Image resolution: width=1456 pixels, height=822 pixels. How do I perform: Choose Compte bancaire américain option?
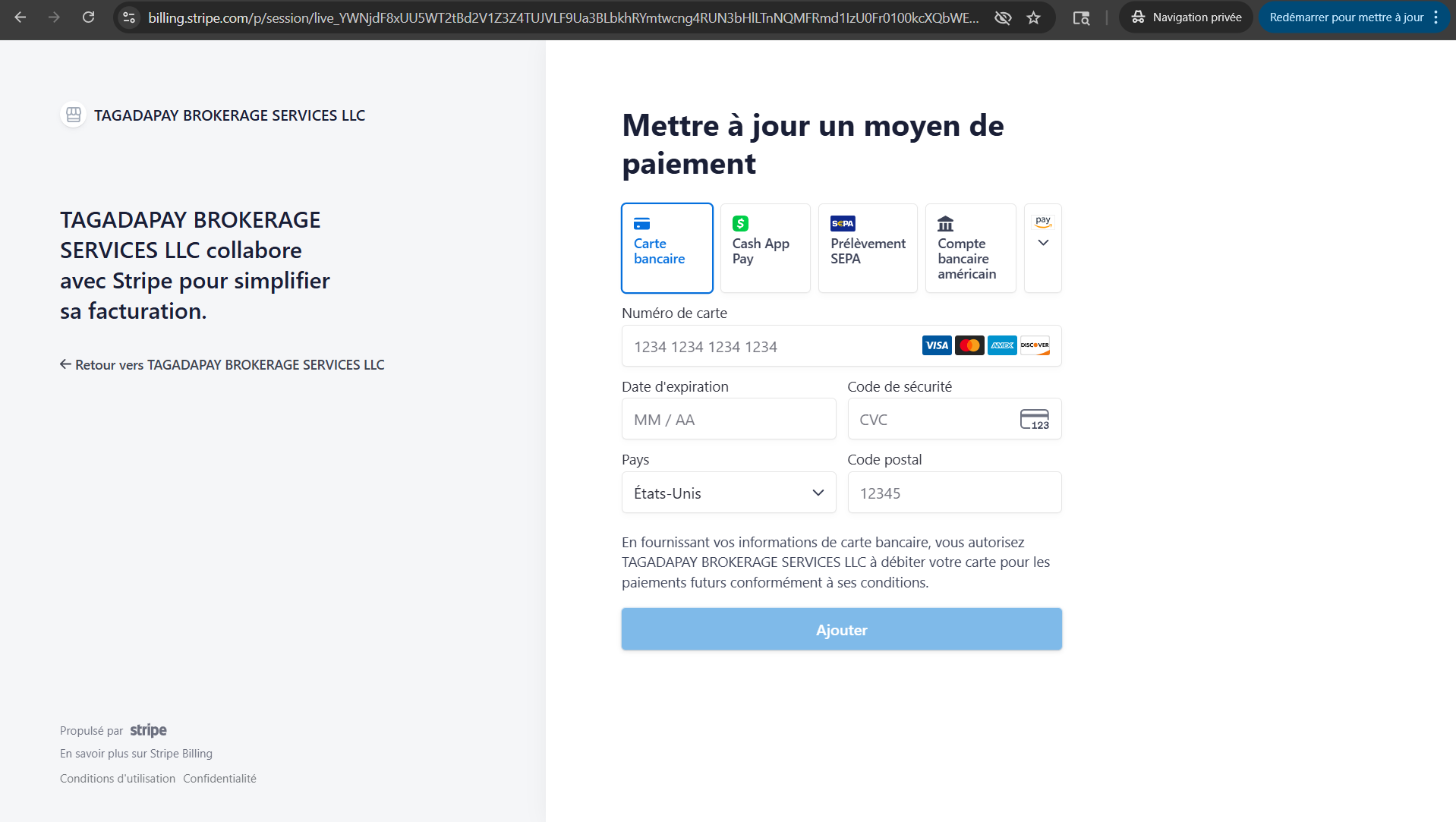pos(969,247)
